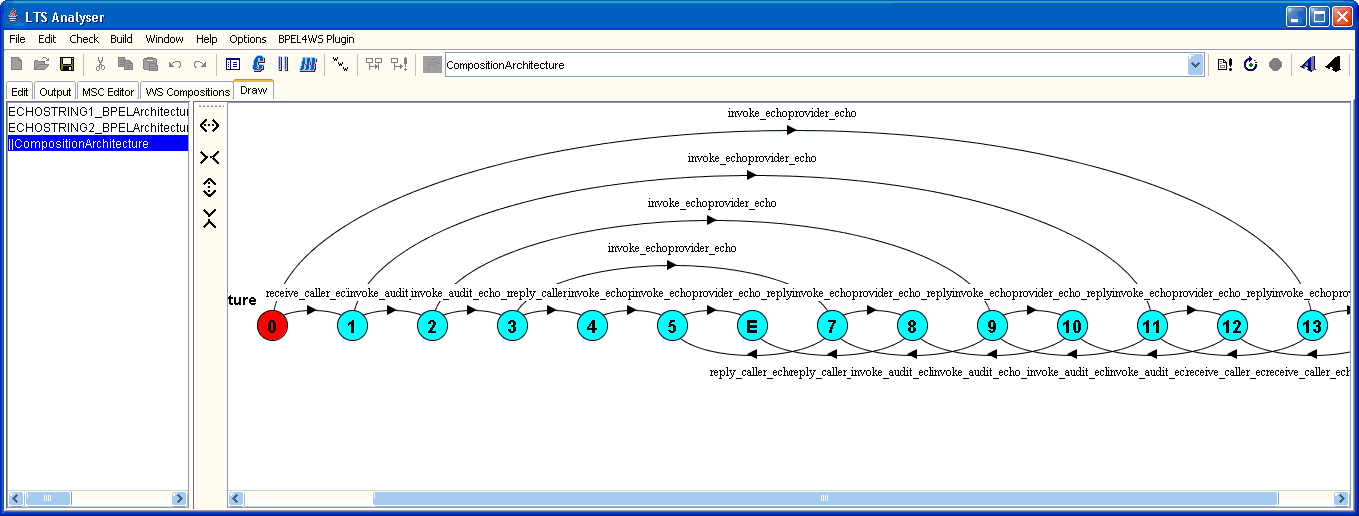The height and width of the screenshot is (516, 1359).
Task: Click the Open file folder icon
Action: [x=42, y=65]
